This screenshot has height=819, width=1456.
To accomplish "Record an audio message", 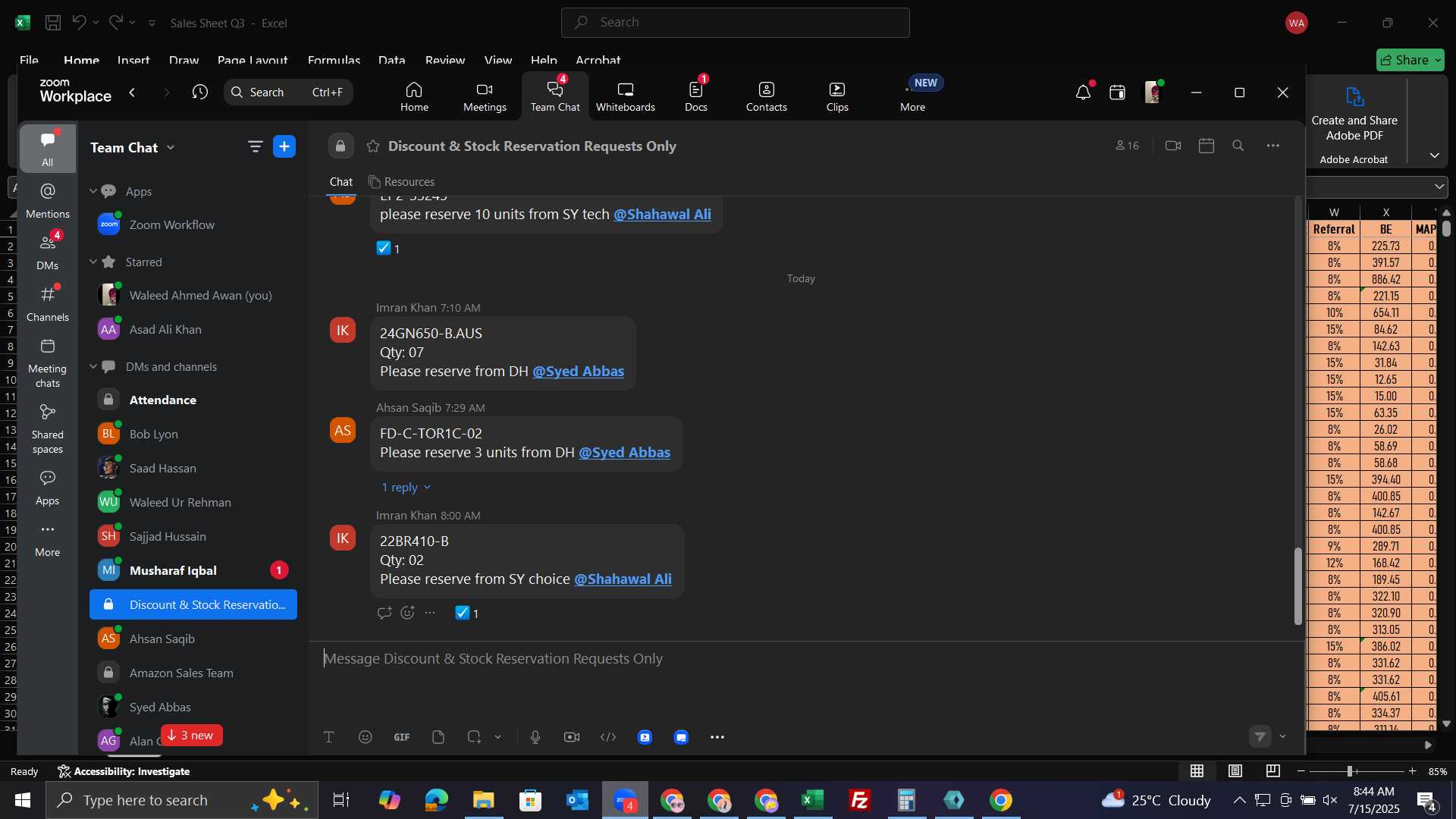I will tap(535, 737).
